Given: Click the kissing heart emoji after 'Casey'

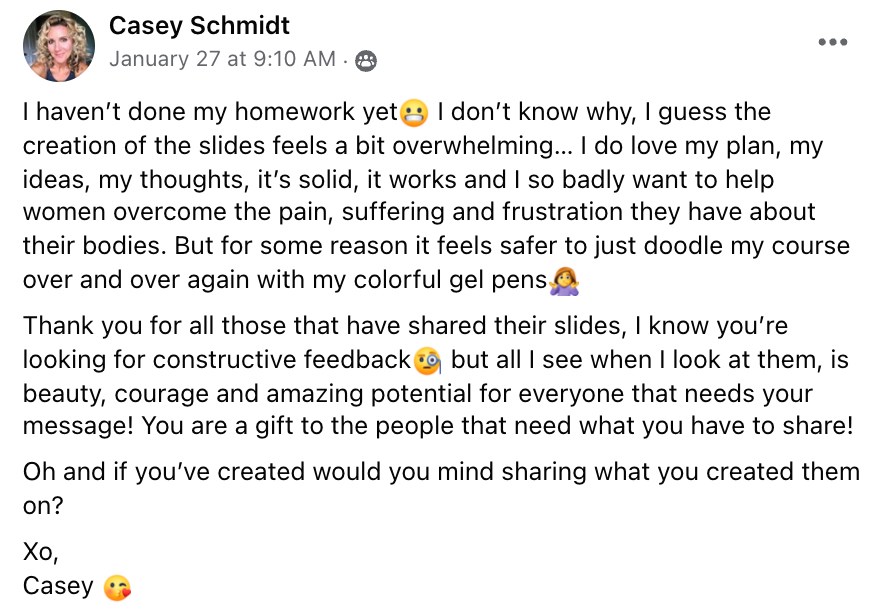Looking at the screenshot, I should [x=117, y=588].
